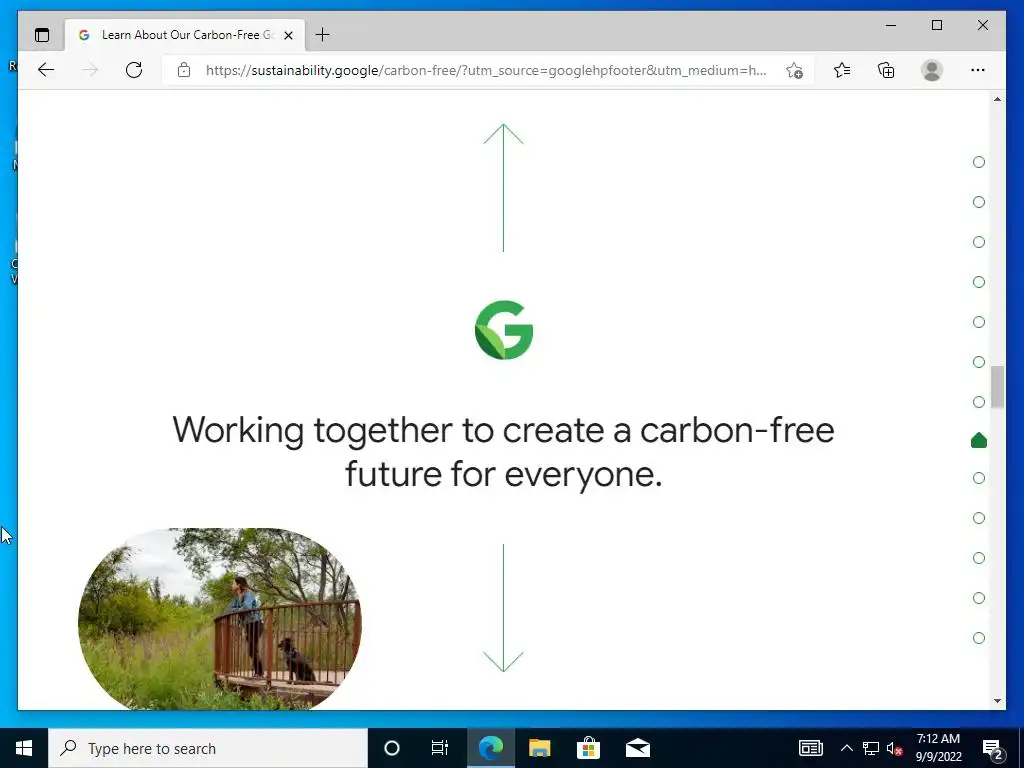Open News and interests widget
Viewport: 1024px width, 768px height.
point(811,748)
